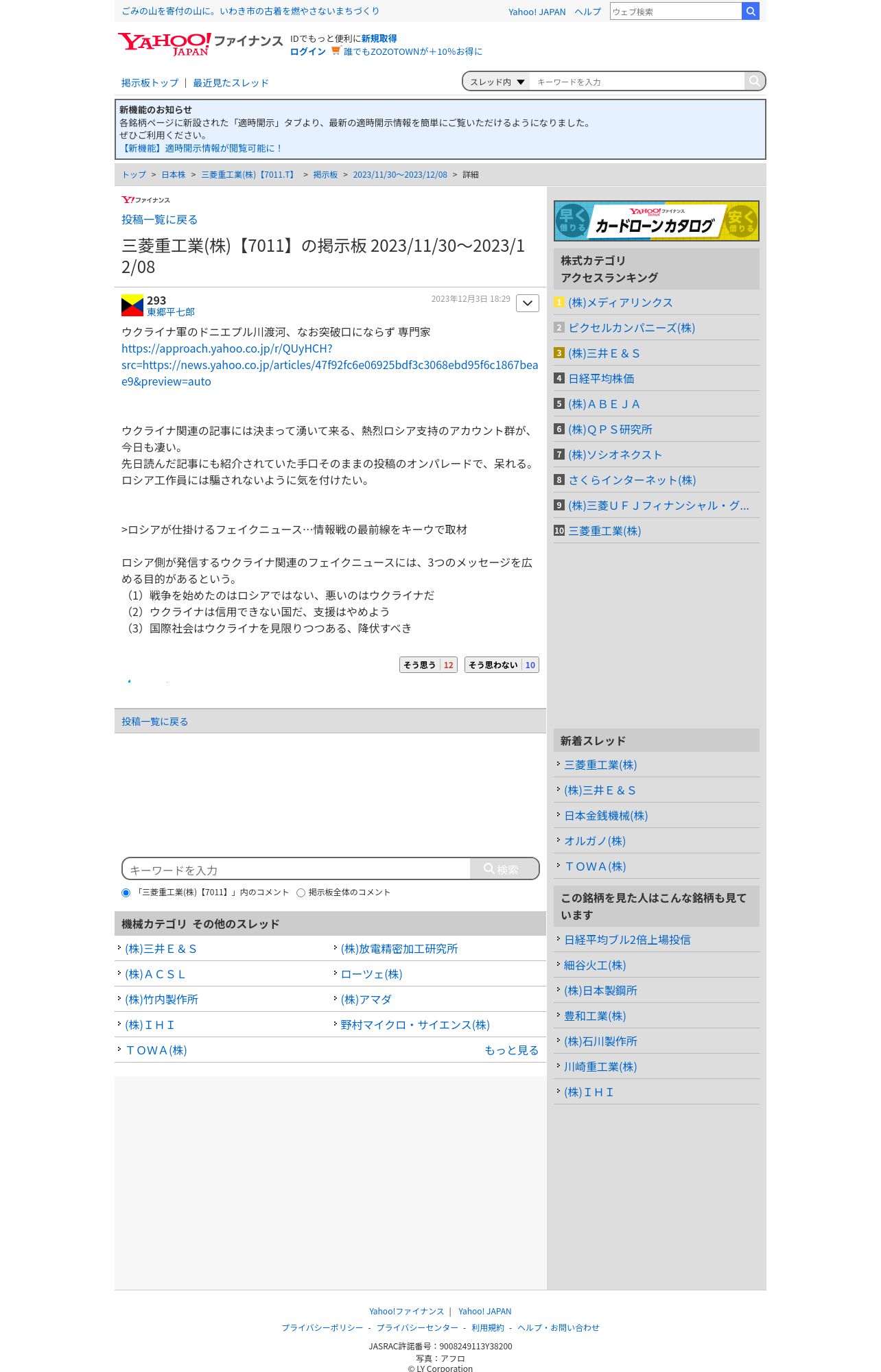Click footer プライバシーポリシー link
The height and width of the screenshot is (1372, 881).
click(322, 1327)
